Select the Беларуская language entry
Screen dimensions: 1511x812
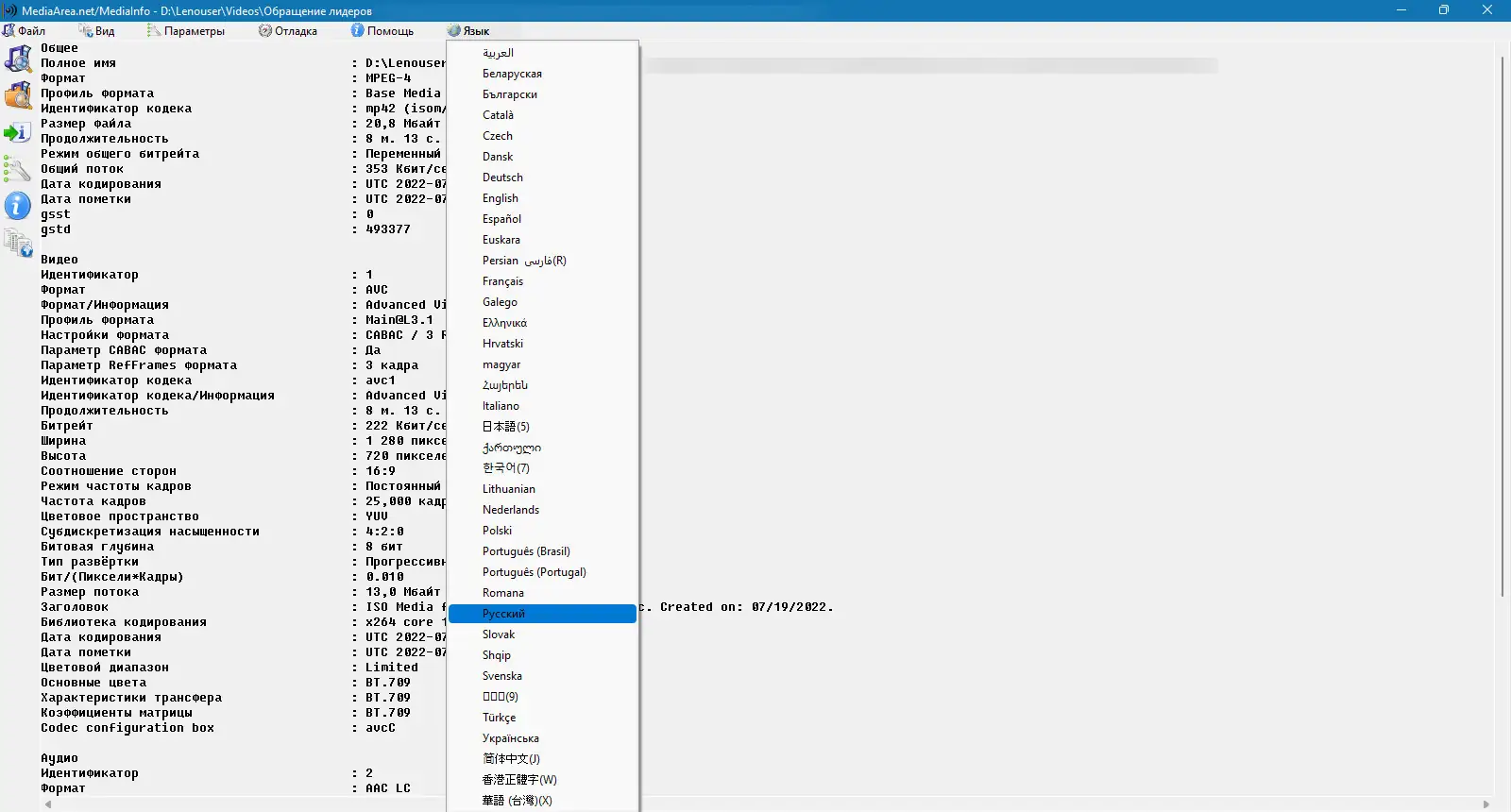(543, 74)
